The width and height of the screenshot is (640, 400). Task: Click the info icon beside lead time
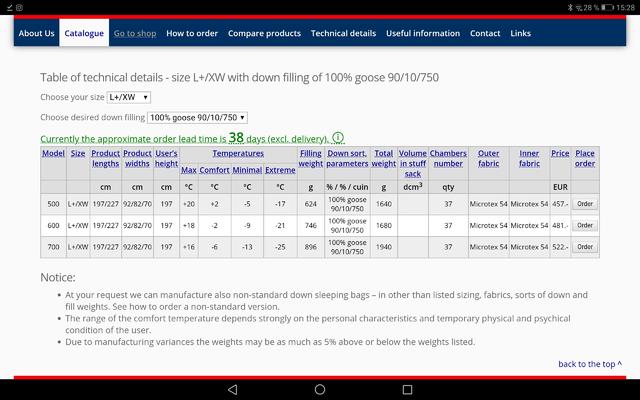tap(338, 138)
